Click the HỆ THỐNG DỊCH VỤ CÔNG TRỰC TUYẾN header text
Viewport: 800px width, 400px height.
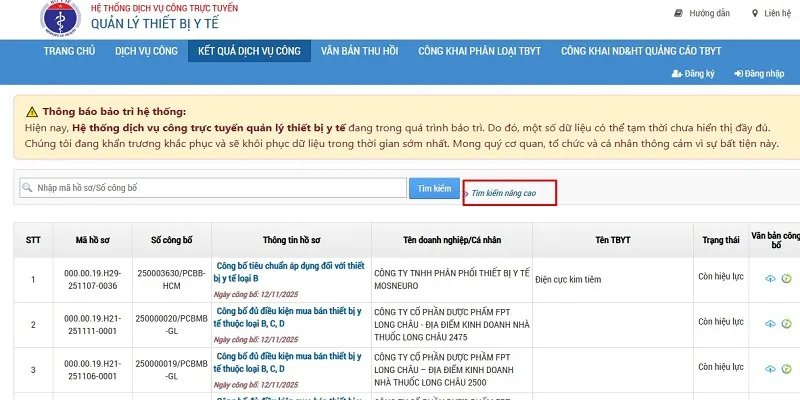coord(164,8)
